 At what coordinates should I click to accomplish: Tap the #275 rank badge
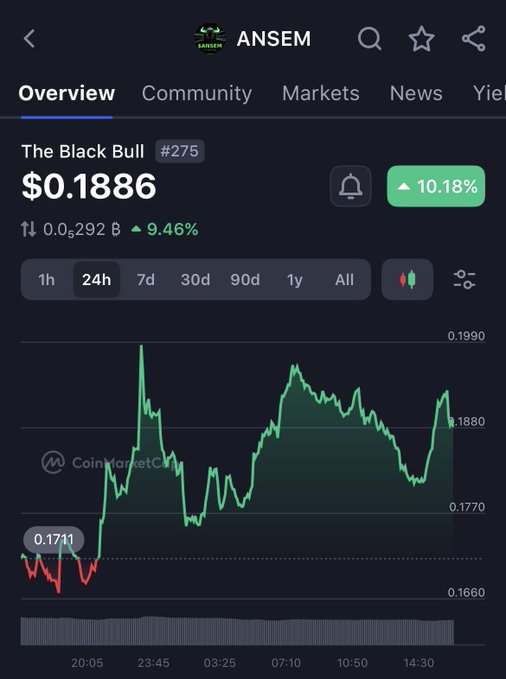tap(180, 151)
